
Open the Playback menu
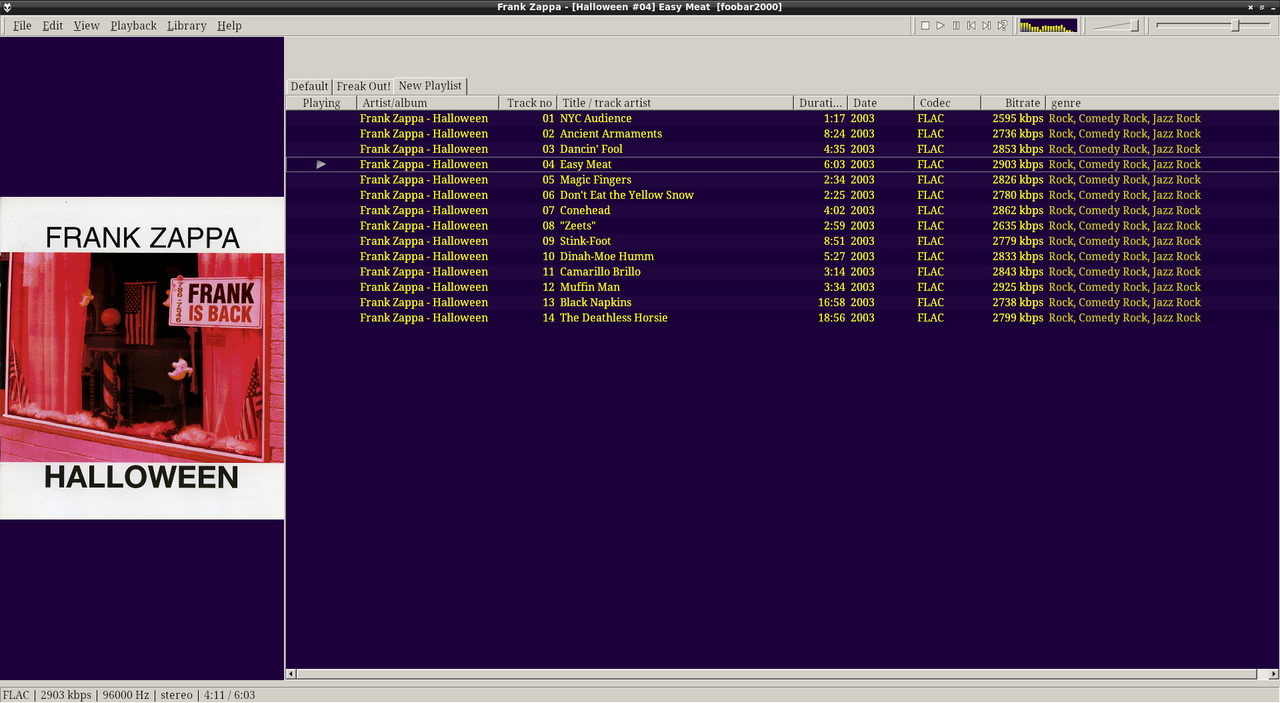(x=133, y=25)
